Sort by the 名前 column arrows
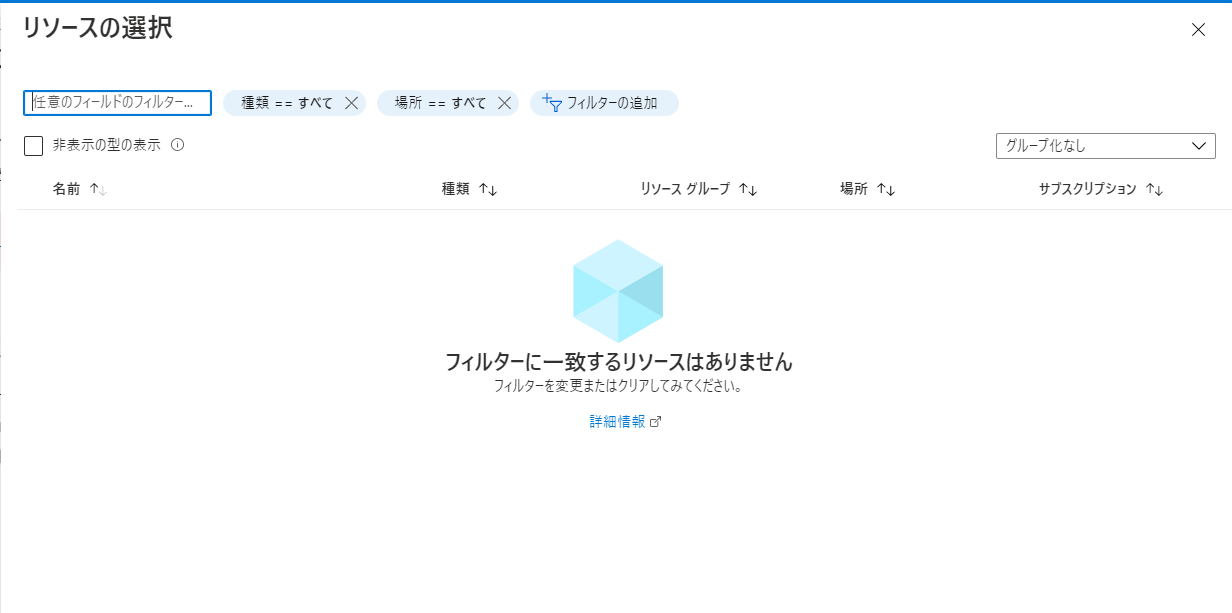Image resolution: width=1232 pixels, height=613 pixels. click(98, 189)
